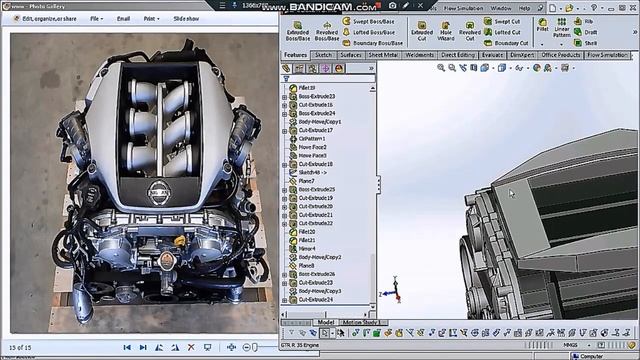Go to first photo in Photo Gallery
Viewport: 640px width, 360px height.
127,347
